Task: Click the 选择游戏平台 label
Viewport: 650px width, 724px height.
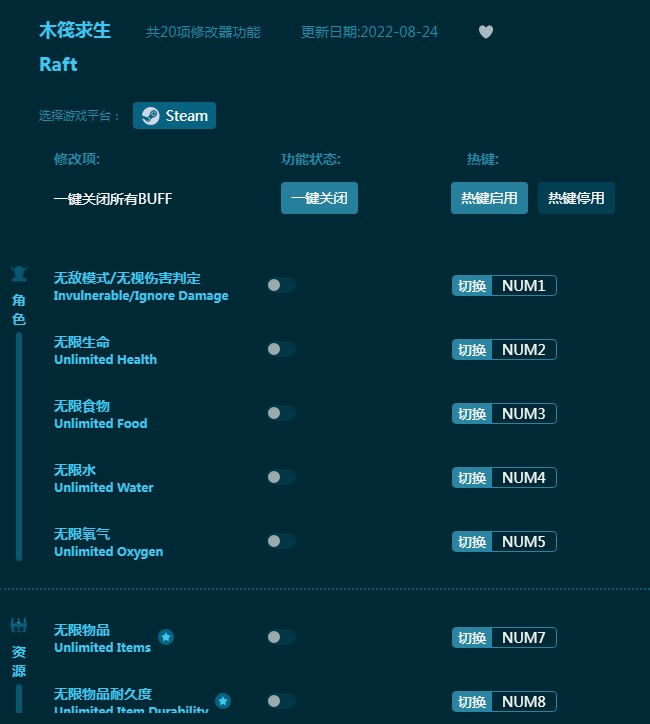Action: (79, 115)
